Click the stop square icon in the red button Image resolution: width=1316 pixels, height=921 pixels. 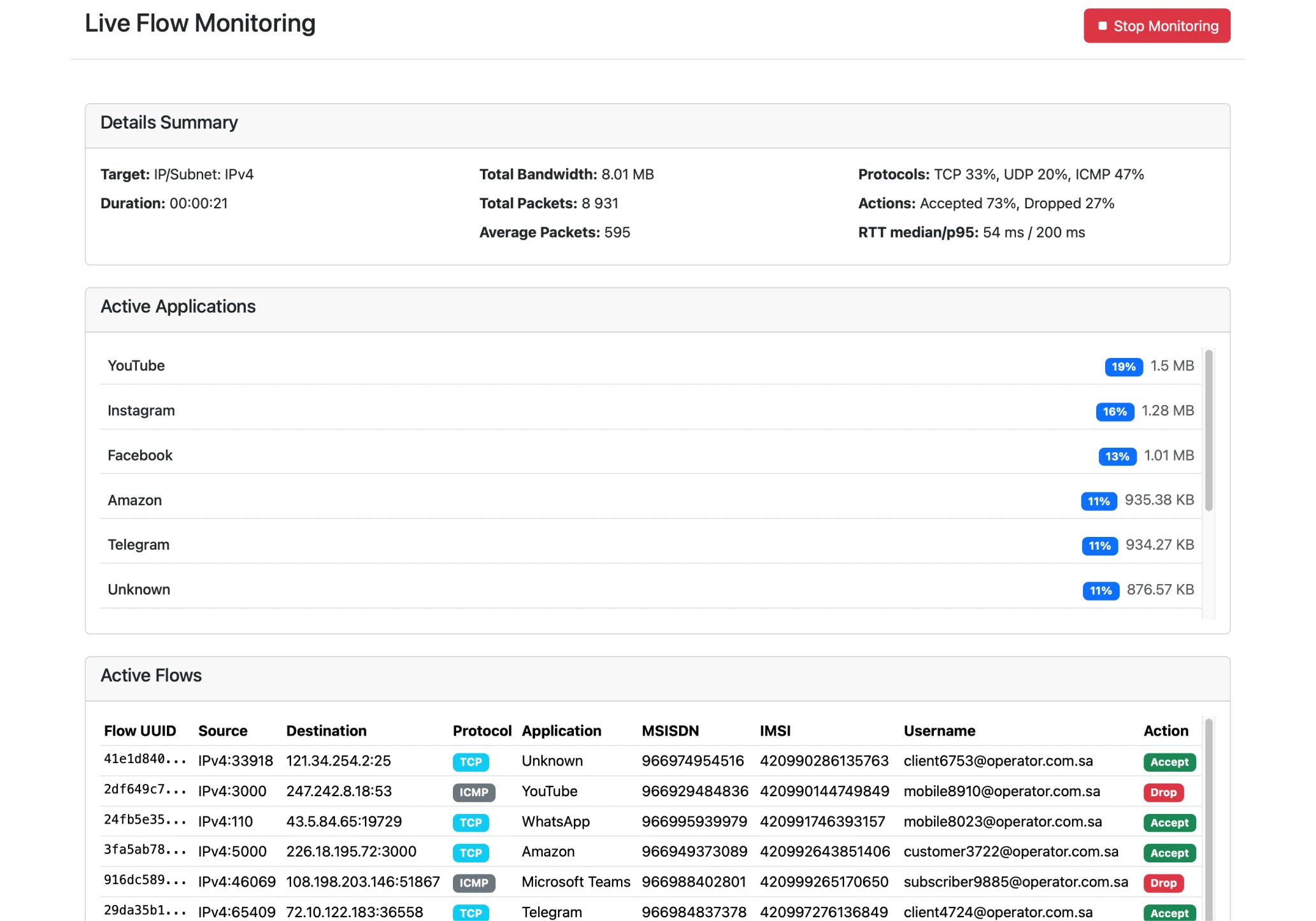pyautogui.click(x=1102, y=26)
